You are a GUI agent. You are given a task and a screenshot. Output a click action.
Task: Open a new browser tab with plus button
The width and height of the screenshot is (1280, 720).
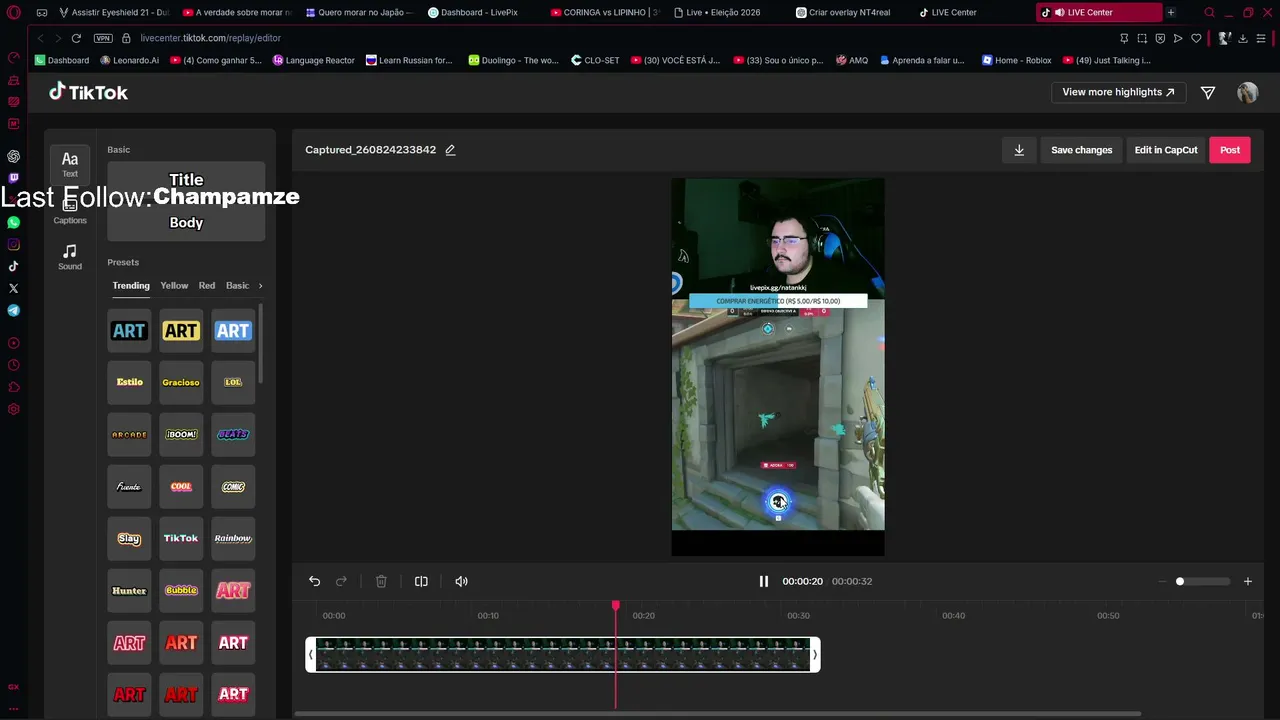click(x=1171, y=13)
